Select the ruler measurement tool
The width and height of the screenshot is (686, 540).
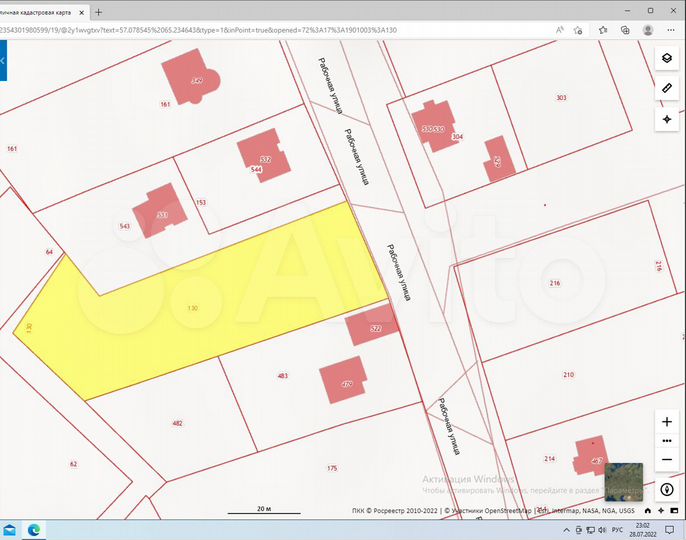pos(666,89)
